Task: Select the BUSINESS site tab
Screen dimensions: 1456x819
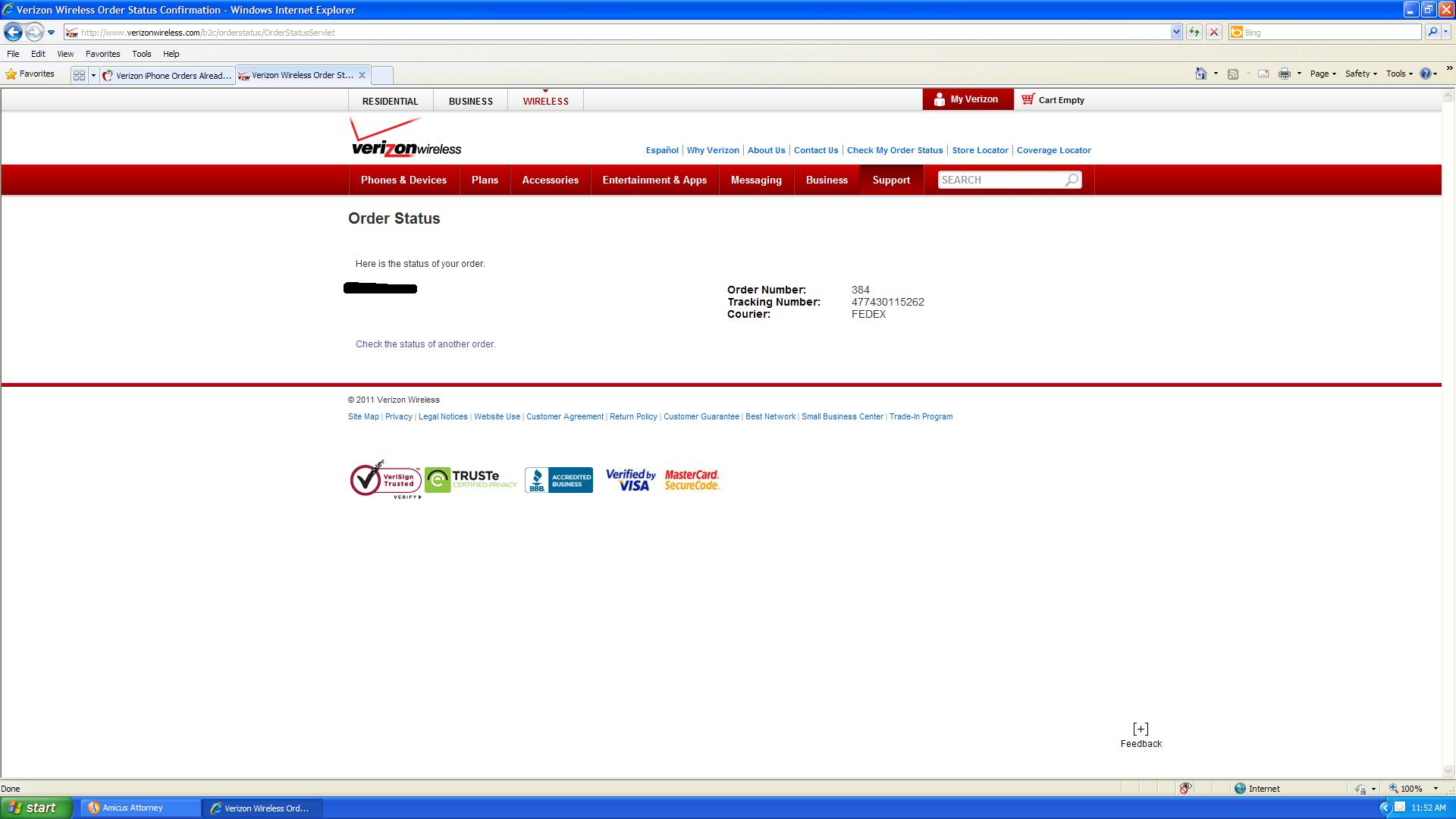Action: coord(470,101)
